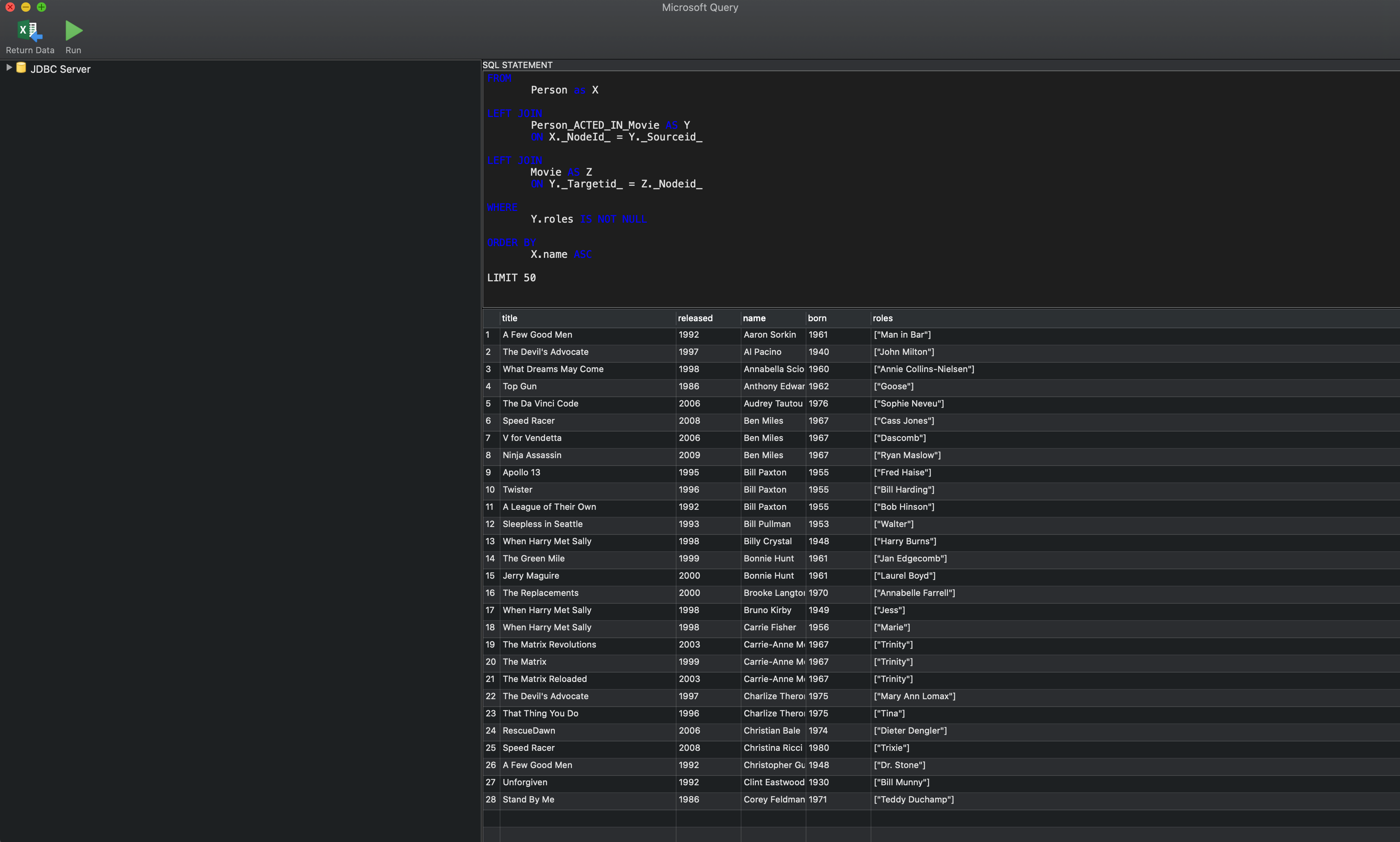The height and width of the screenshot is (842, 1400).
Task: Expand the JDBC Server tree node
Action: [x=9, y=68]
